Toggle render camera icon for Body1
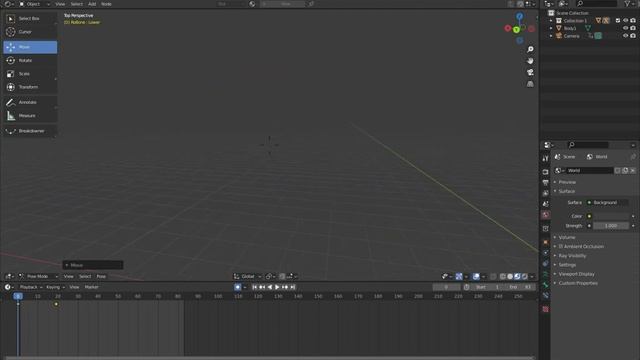This screenshot has width=640, height=360. pyautogui.click(x=633, y=28)
